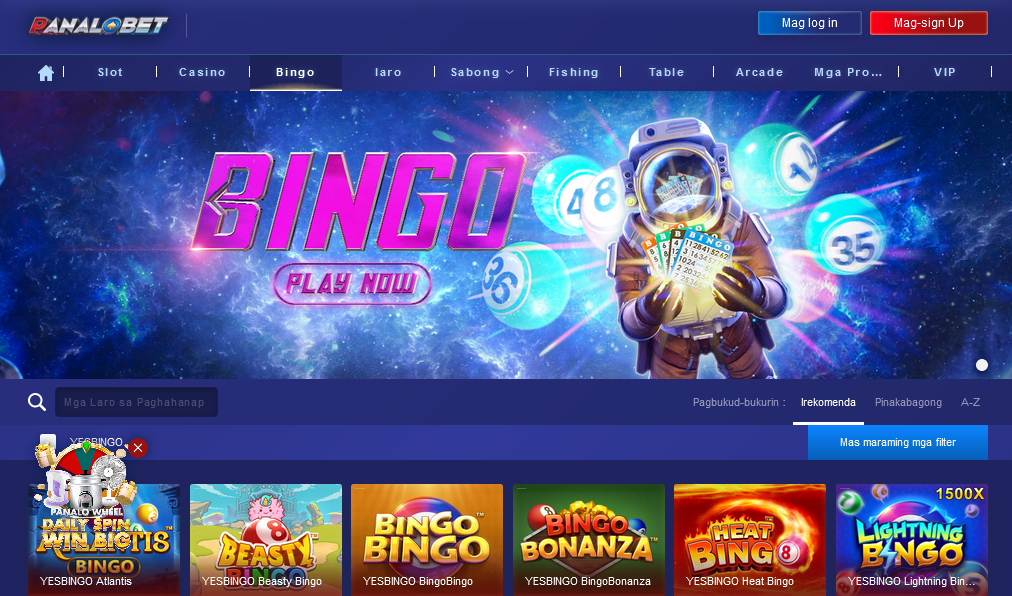This screenshot has width=1012, height=596.
Task: Focus the Mga Laro sa Paghahanap field
Action: 136,402
